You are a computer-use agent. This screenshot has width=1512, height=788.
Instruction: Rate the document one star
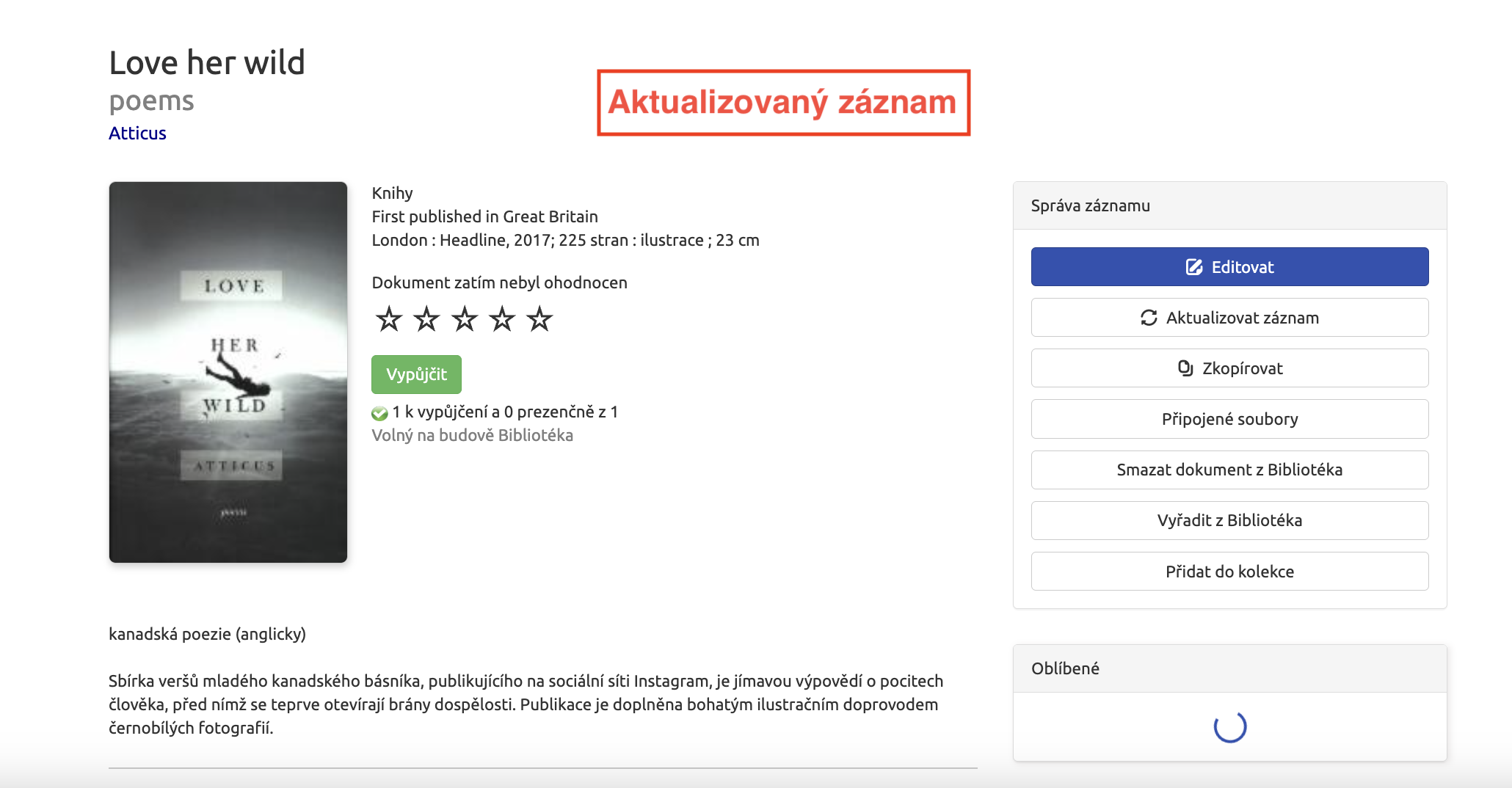pyautogui.click(x=389, y=319)
